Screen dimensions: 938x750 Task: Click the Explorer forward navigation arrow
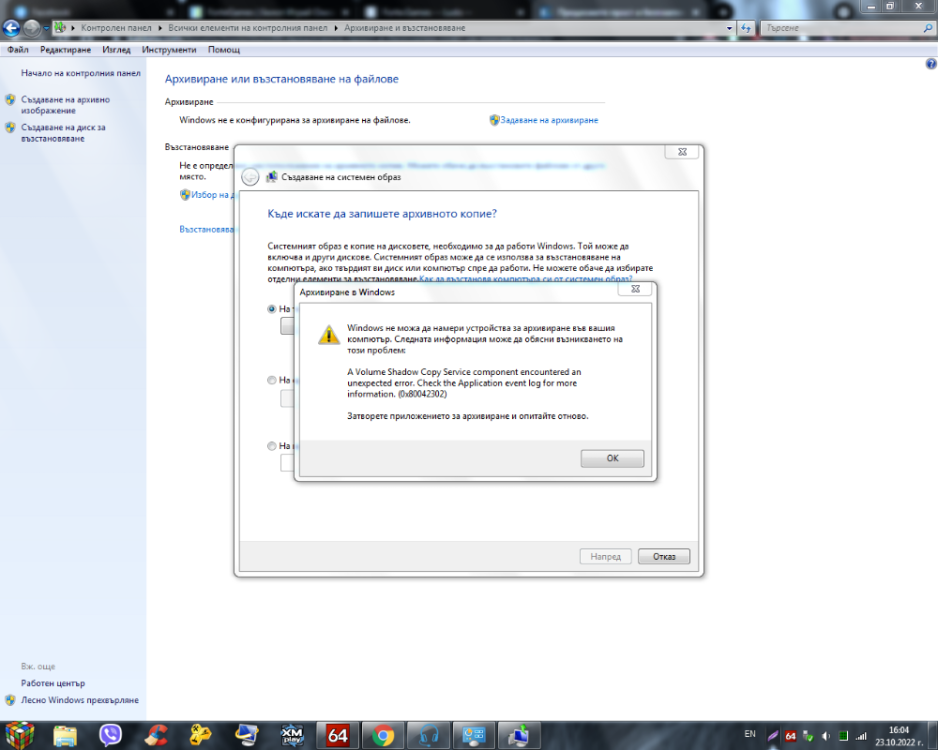[x=32, y=28]
